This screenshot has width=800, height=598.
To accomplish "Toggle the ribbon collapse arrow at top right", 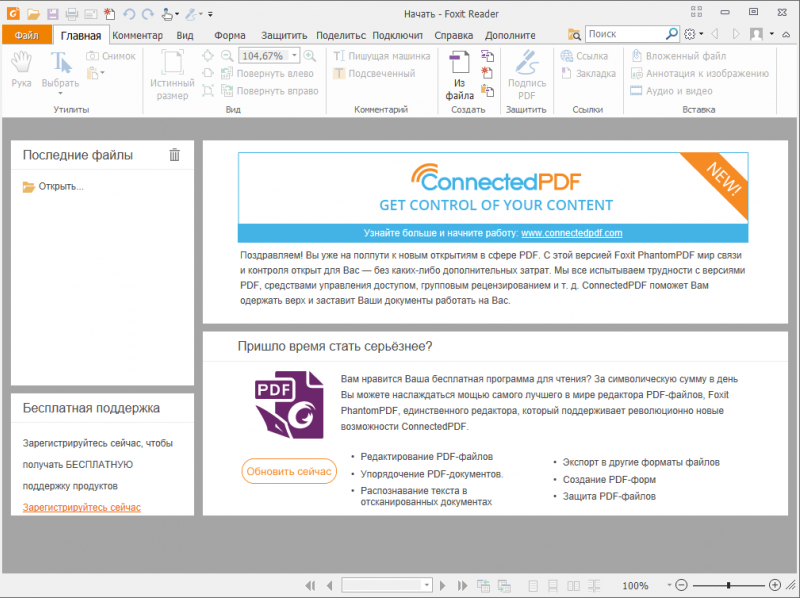I will click(x=786, y=34).
